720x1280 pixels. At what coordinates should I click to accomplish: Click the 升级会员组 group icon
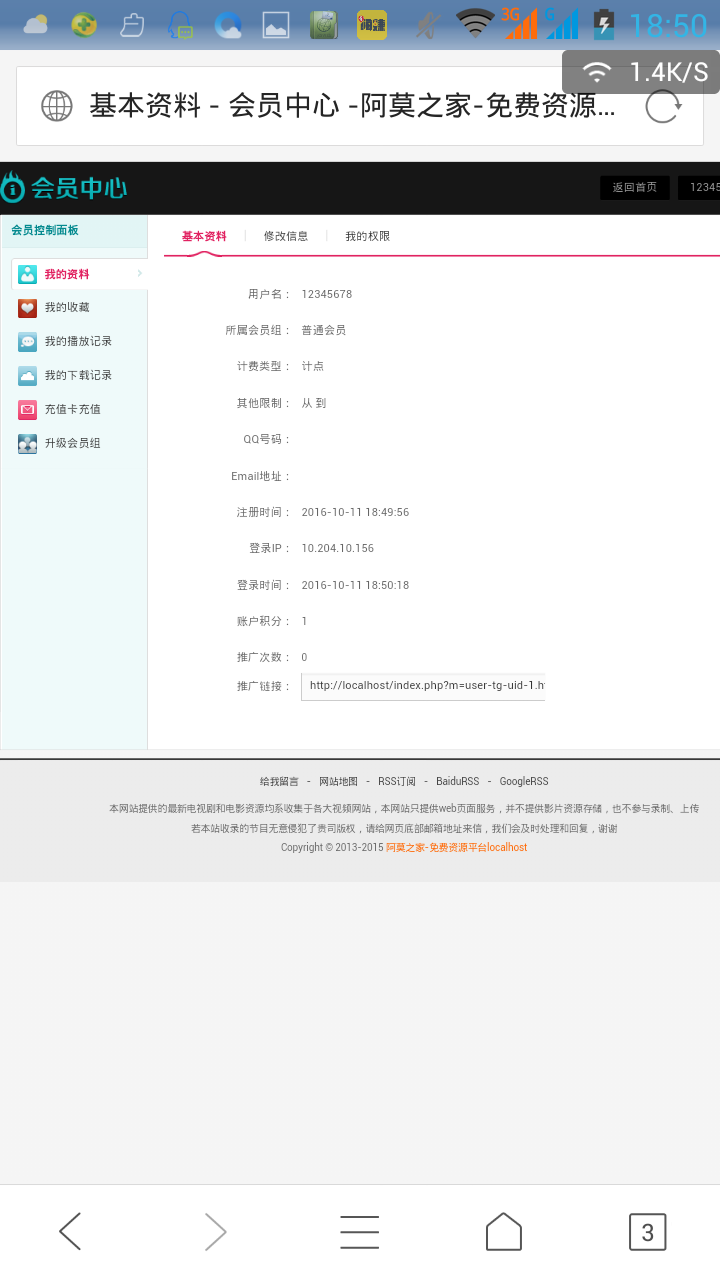point(27,444)
